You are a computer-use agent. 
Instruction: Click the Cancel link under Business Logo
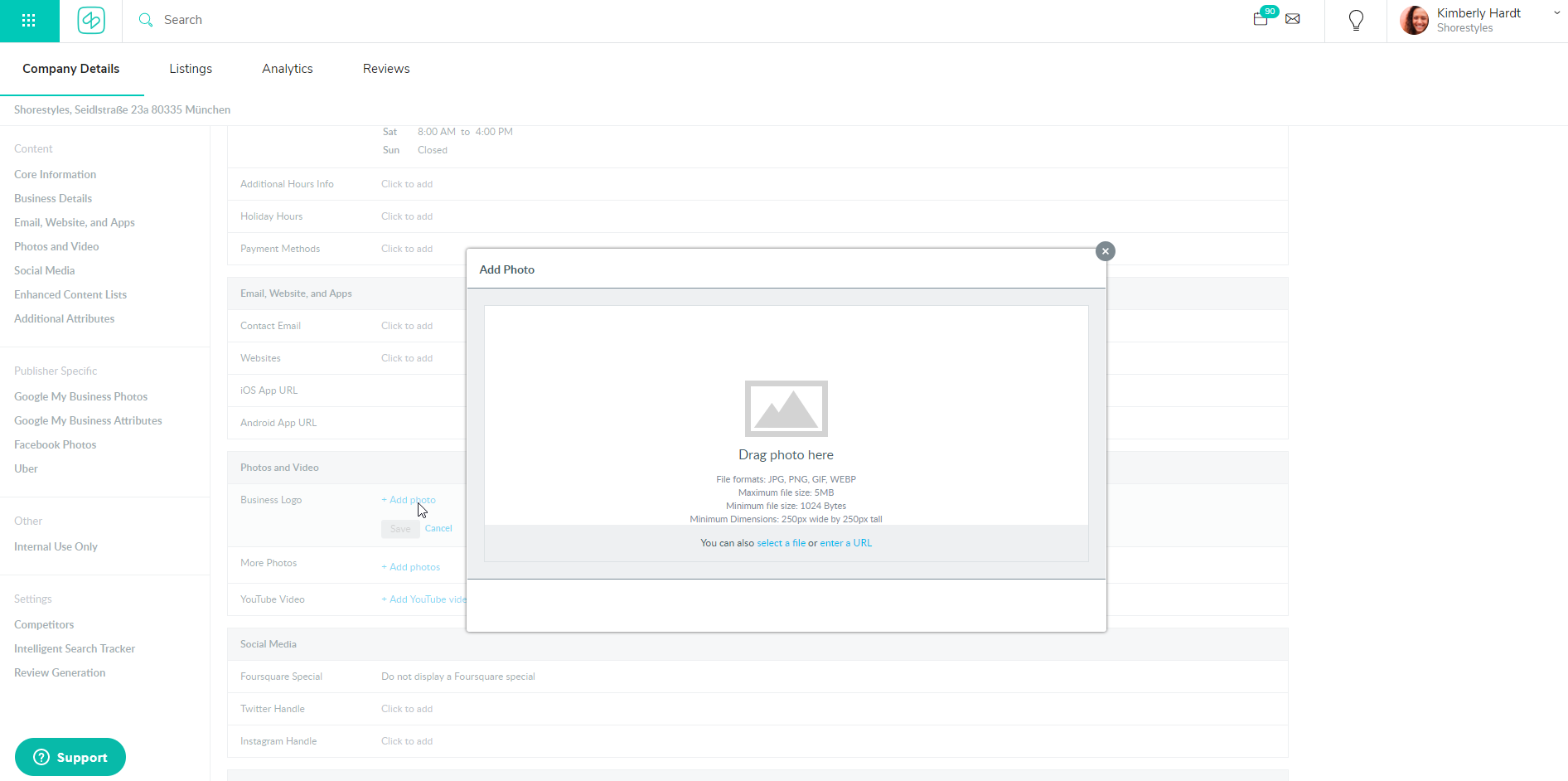(x=438, y=528)
